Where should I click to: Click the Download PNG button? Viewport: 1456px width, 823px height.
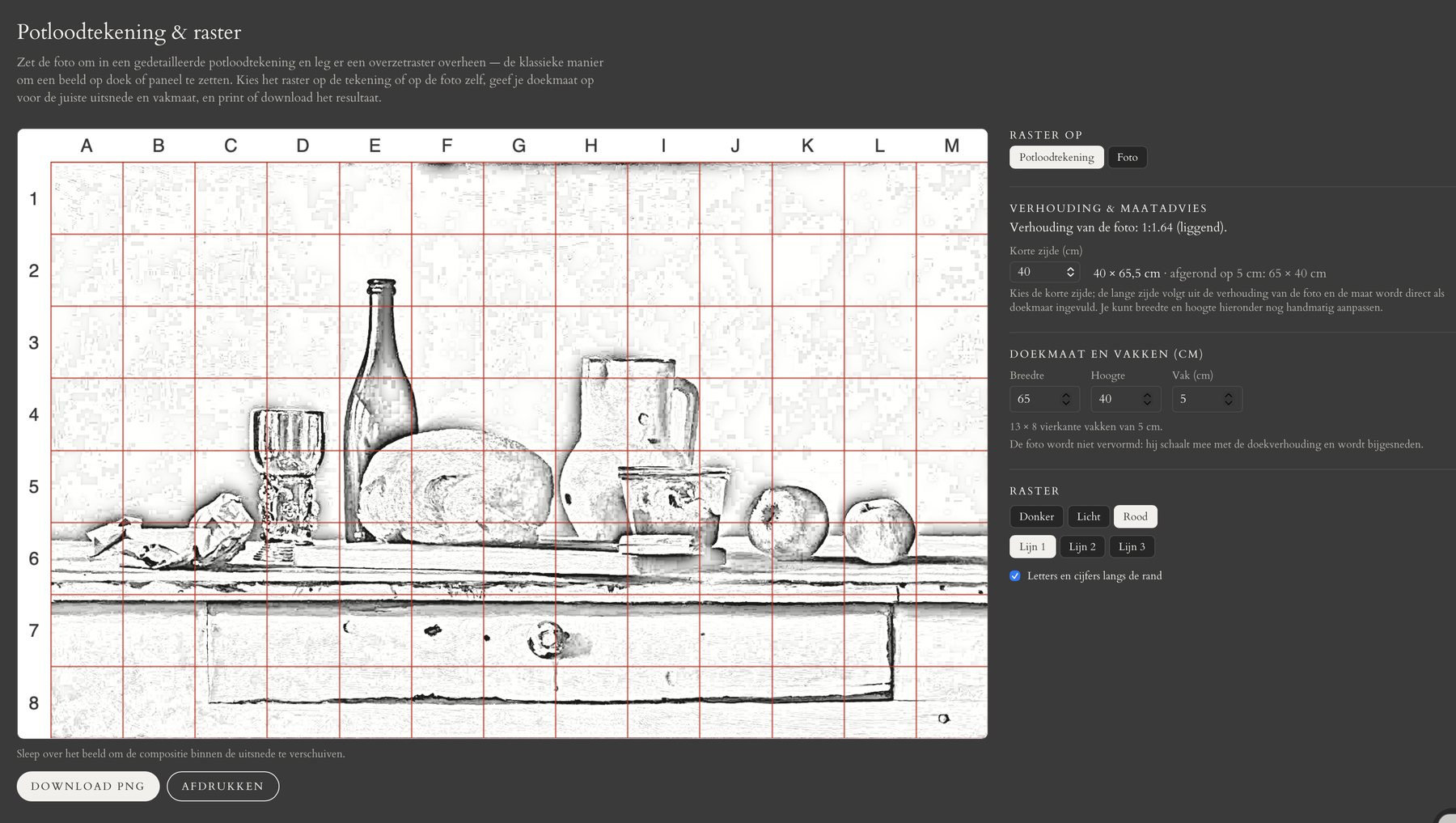tap(88, 786)
